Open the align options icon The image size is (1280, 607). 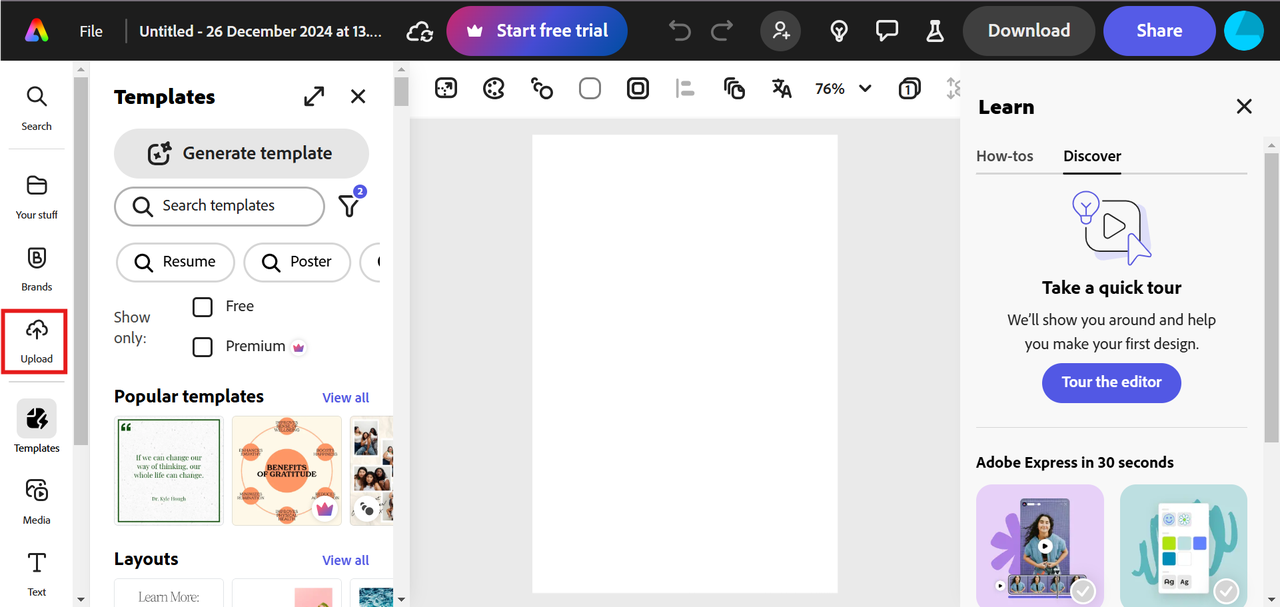685,88
